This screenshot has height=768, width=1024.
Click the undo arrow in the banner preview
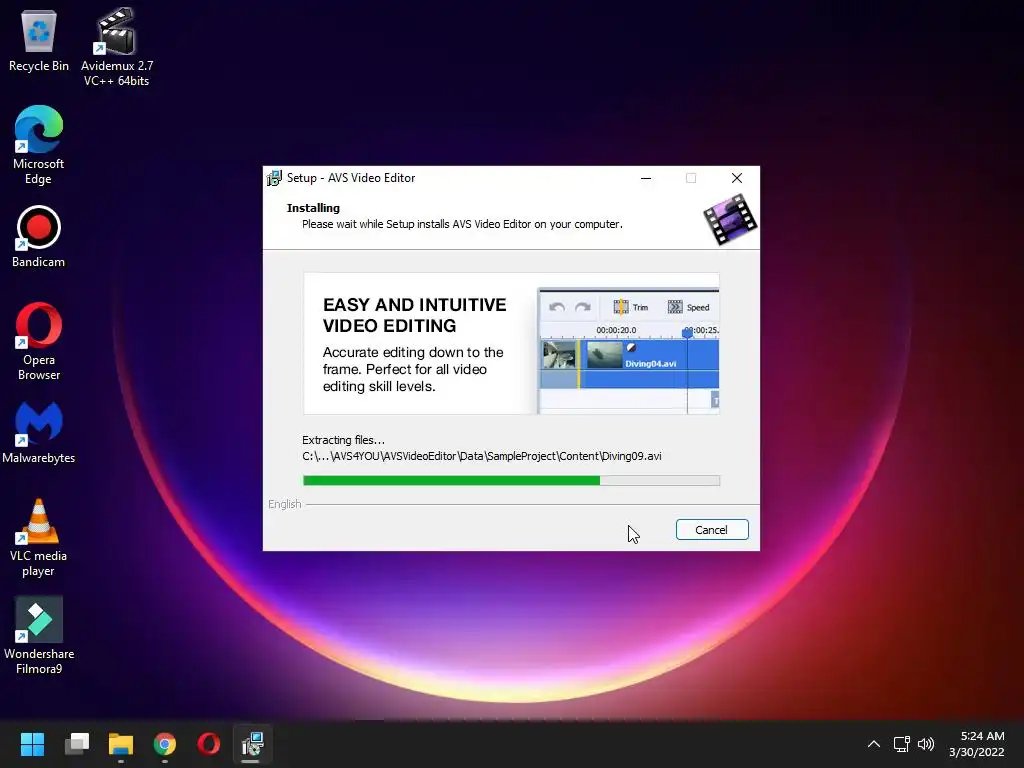[x=557, y=307]
